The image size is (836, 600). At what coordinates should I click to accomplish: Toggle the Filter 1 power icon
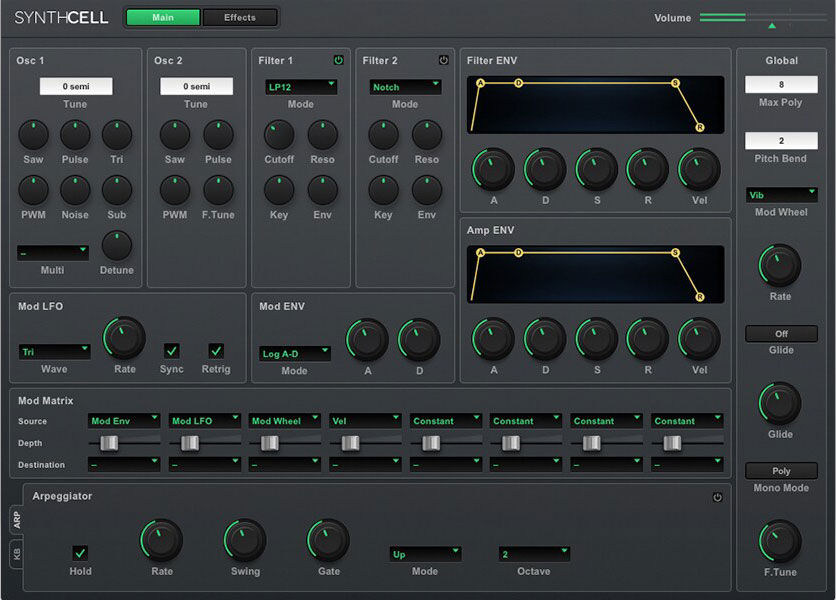(339, 60)
